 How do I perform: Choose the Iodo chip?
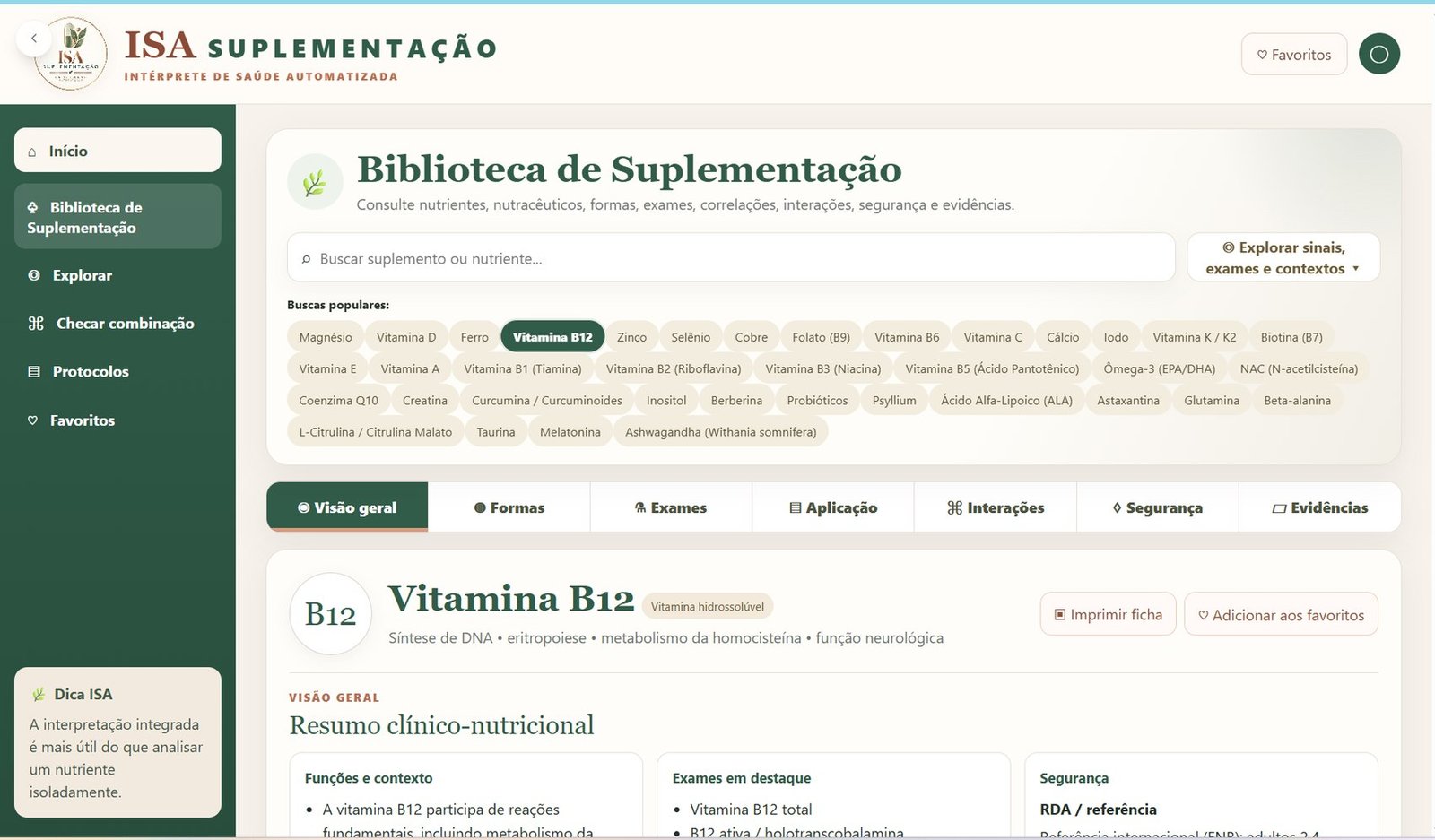[1116, 337]
